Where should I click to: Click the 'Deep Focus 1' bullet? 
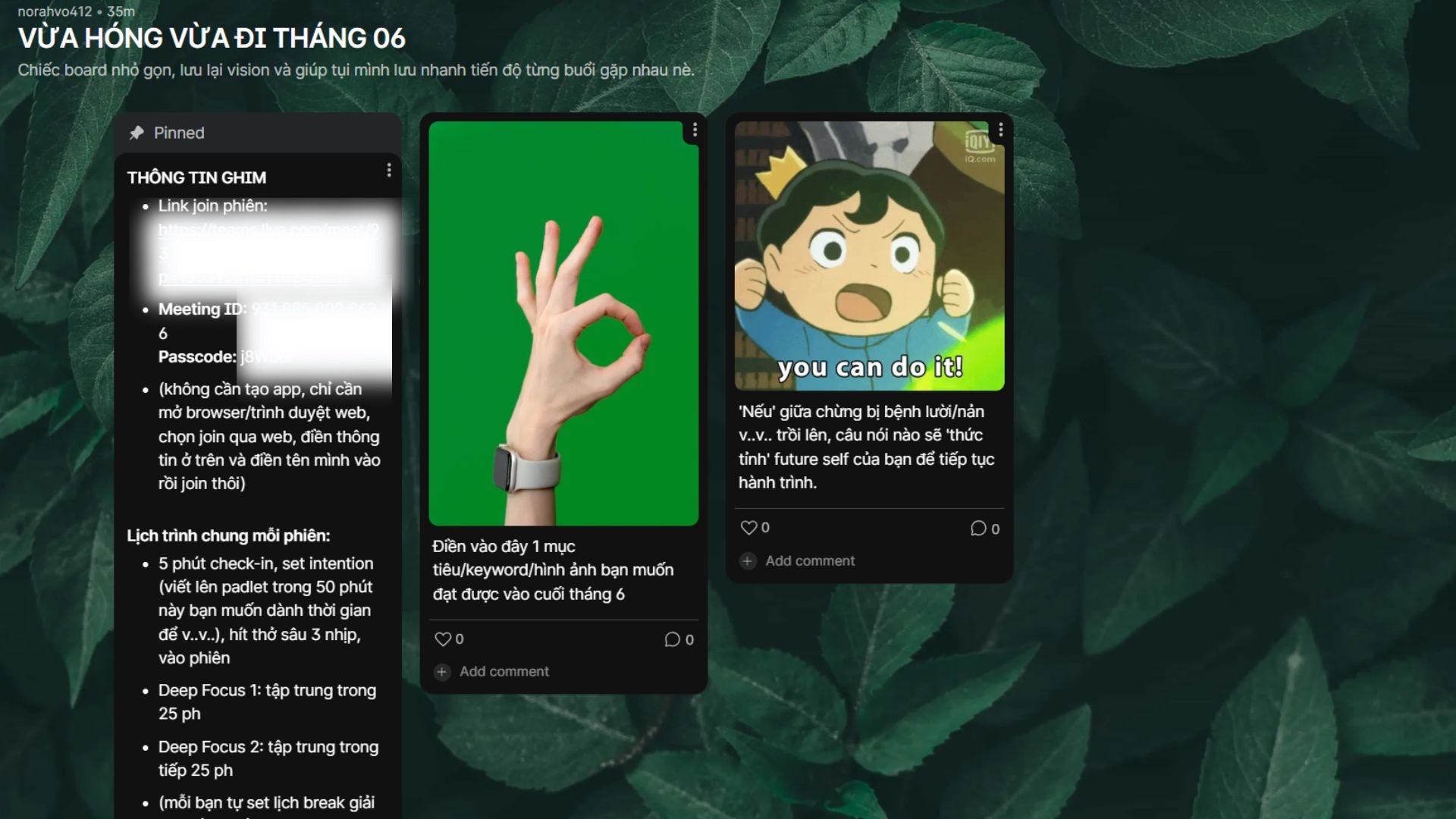(x=267, y=702)
